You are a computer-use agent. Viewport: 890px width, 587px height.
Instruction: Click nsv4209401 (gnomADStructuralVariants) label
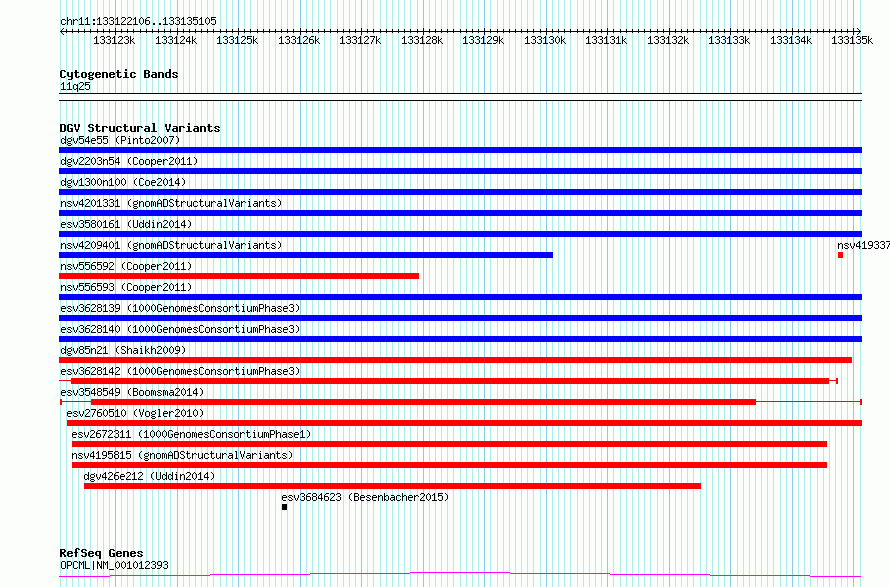pyautogui.click(x=171, y=245)
